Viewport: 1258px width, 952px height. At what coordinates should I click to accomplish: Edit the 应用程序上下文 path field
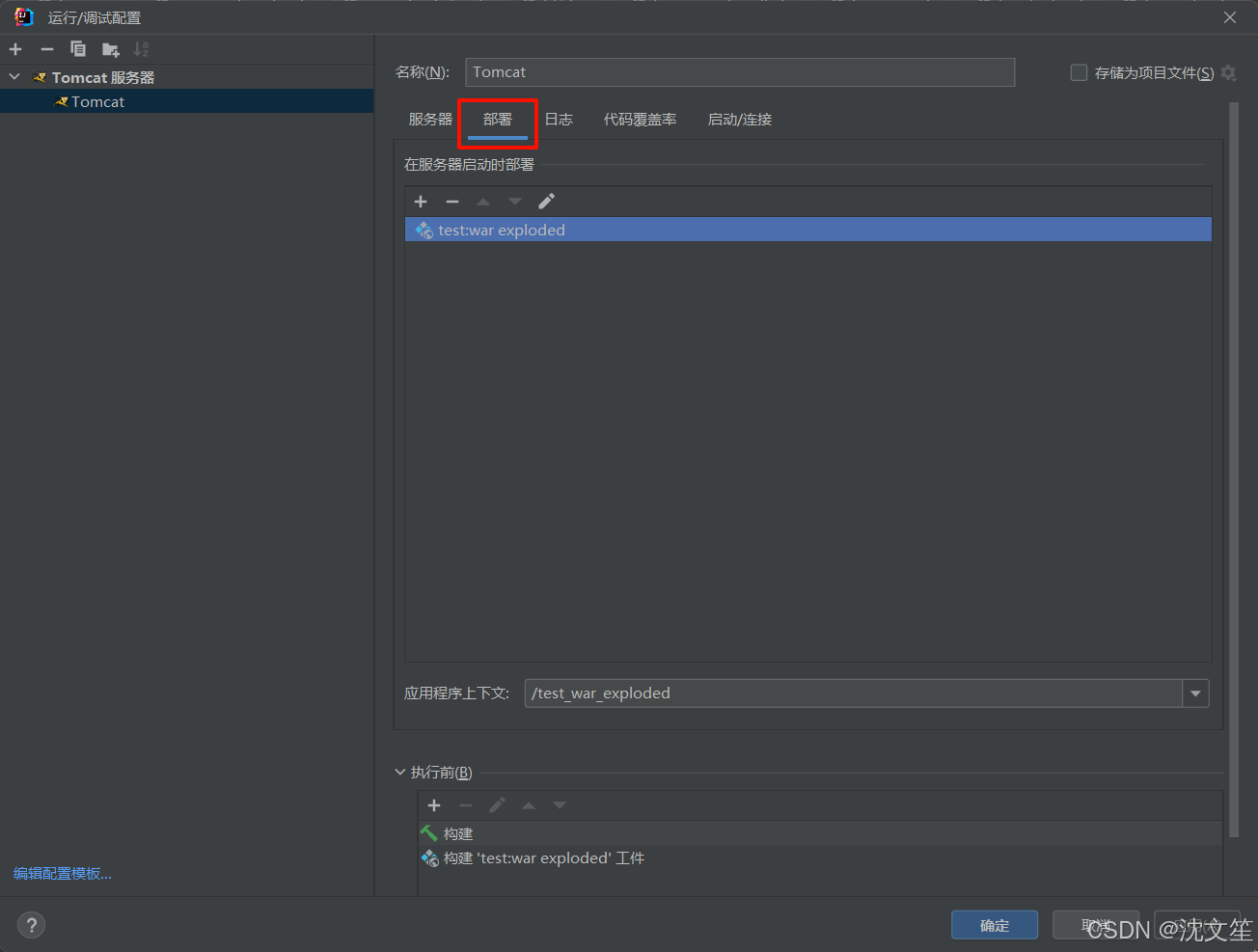click(854, 694)
